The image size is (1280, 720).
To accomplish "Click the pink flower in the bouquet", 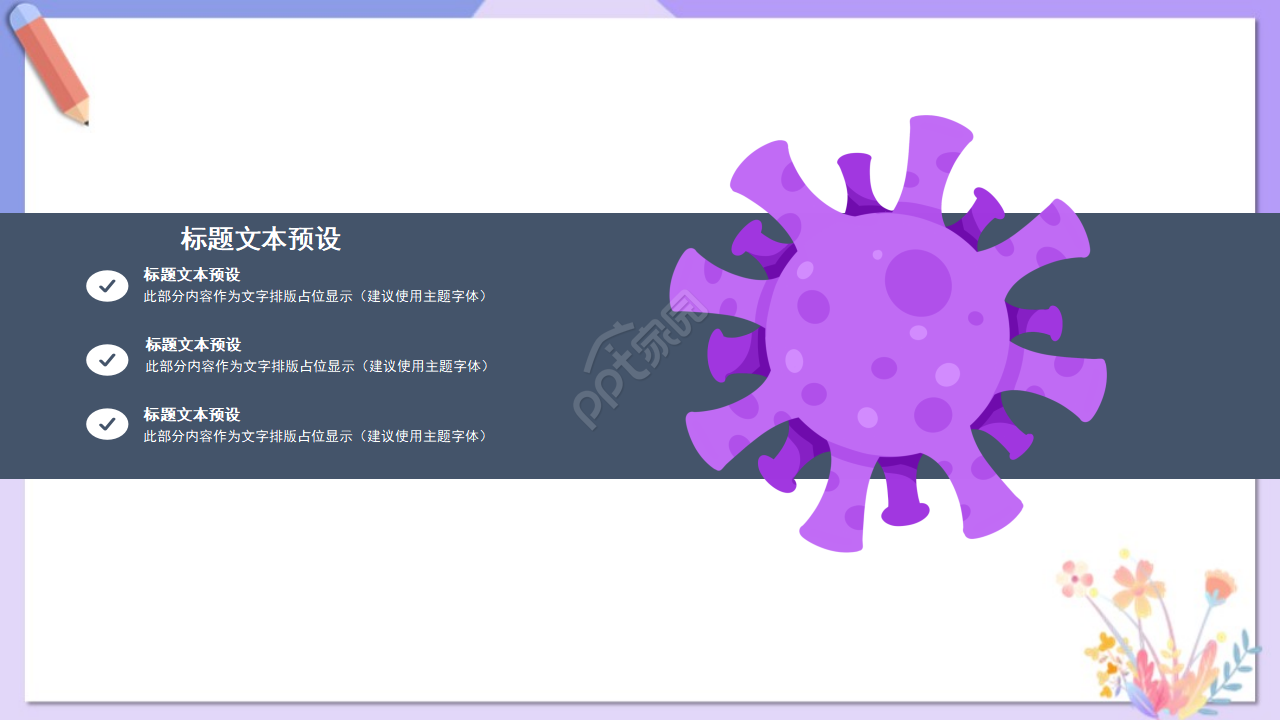I will coord(1075,578).
